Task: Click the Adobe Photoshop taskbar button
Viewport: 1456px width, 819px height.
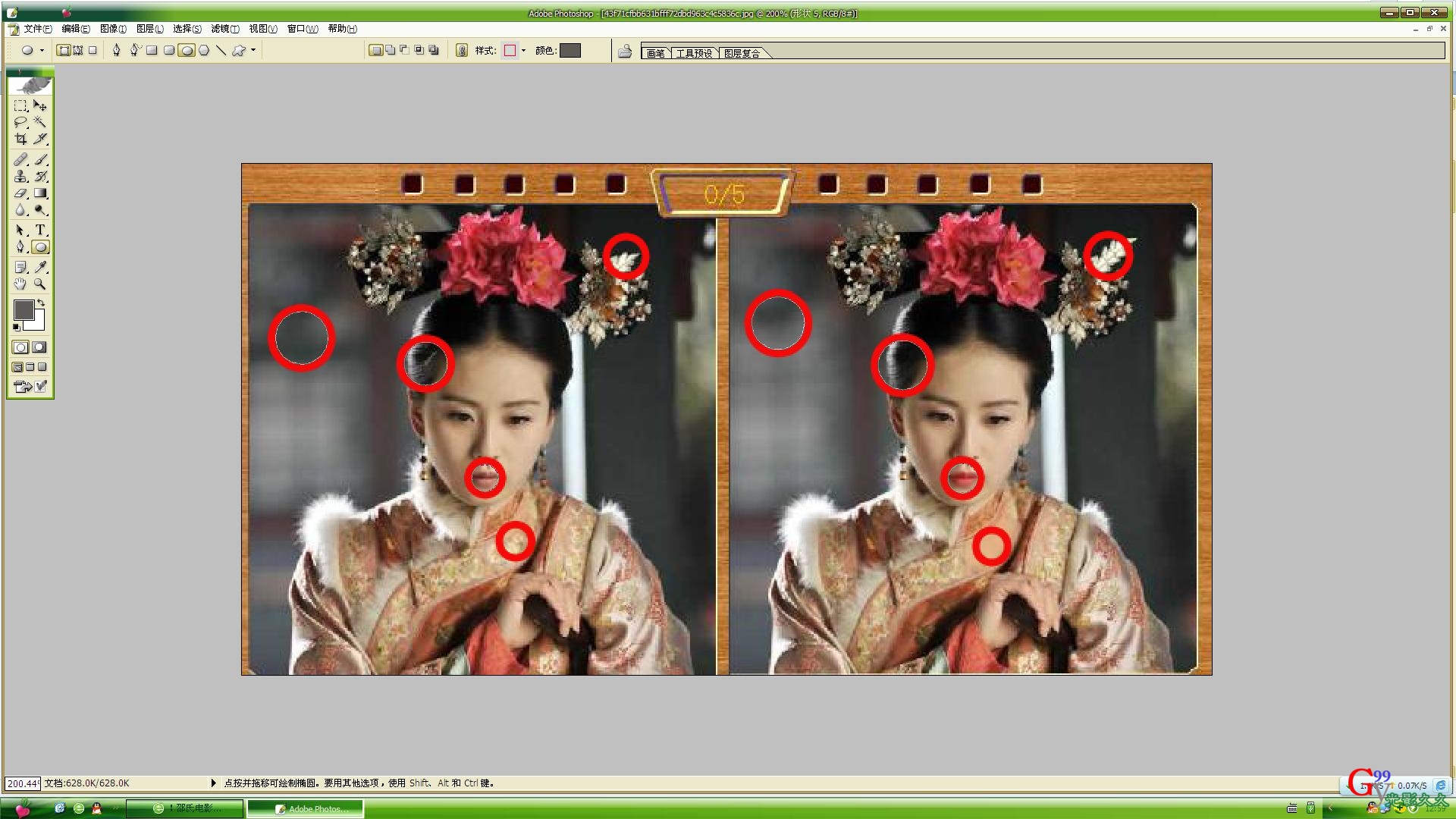Action: 306,808
